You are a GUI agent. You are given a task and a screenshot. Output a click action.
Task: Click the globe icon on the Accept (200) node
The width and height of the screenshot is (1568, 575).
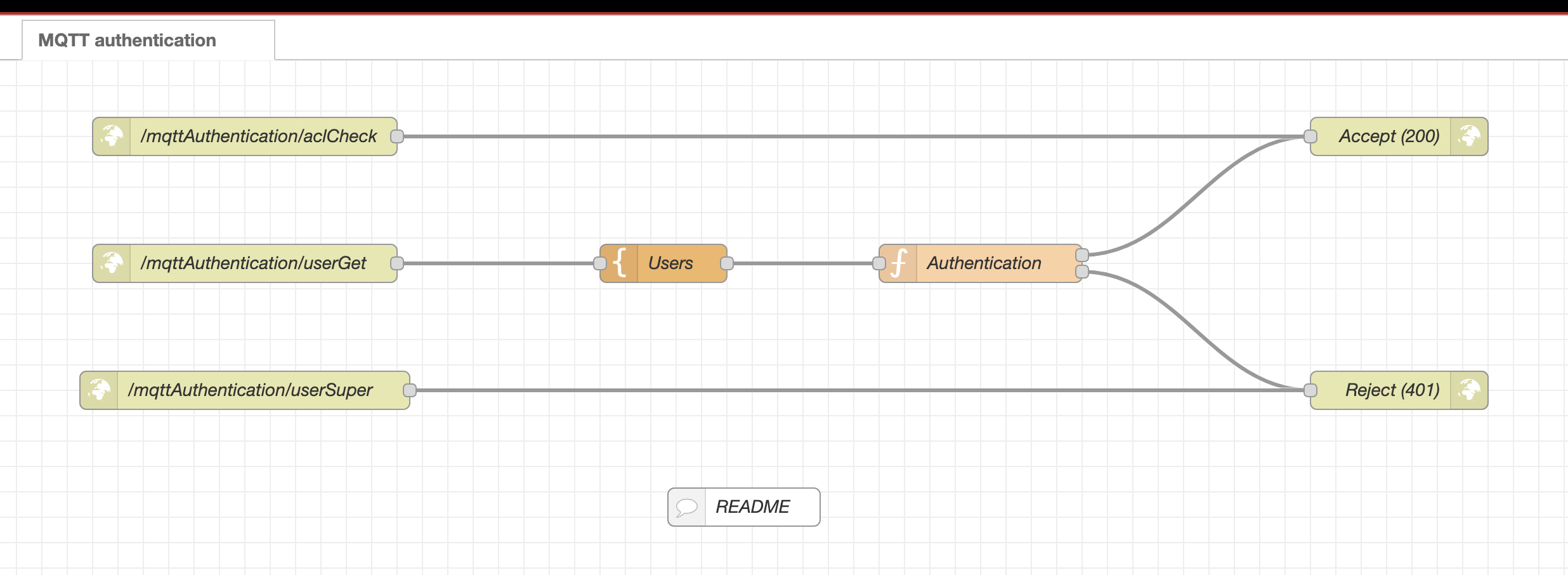click(1470, 136)
